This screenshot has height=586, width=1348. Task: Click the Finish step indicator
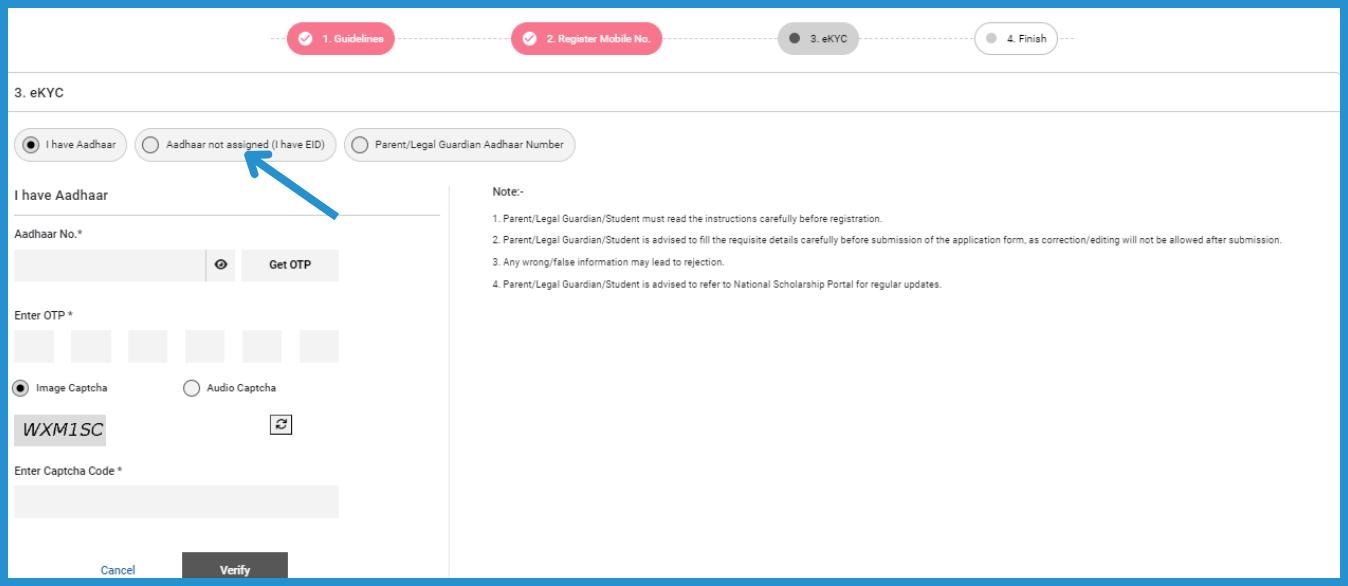[1015, 39]
